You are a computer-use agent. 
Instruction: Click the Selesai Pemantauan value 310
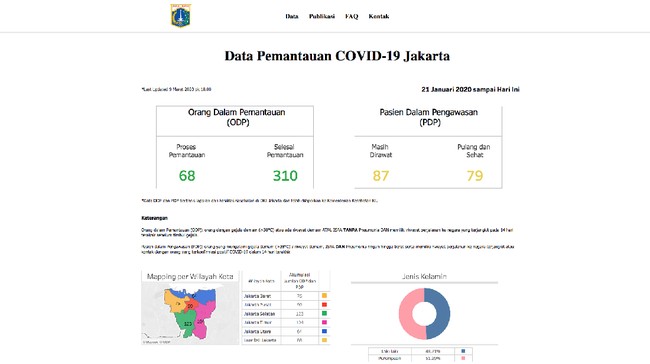(x=285, y=176)
